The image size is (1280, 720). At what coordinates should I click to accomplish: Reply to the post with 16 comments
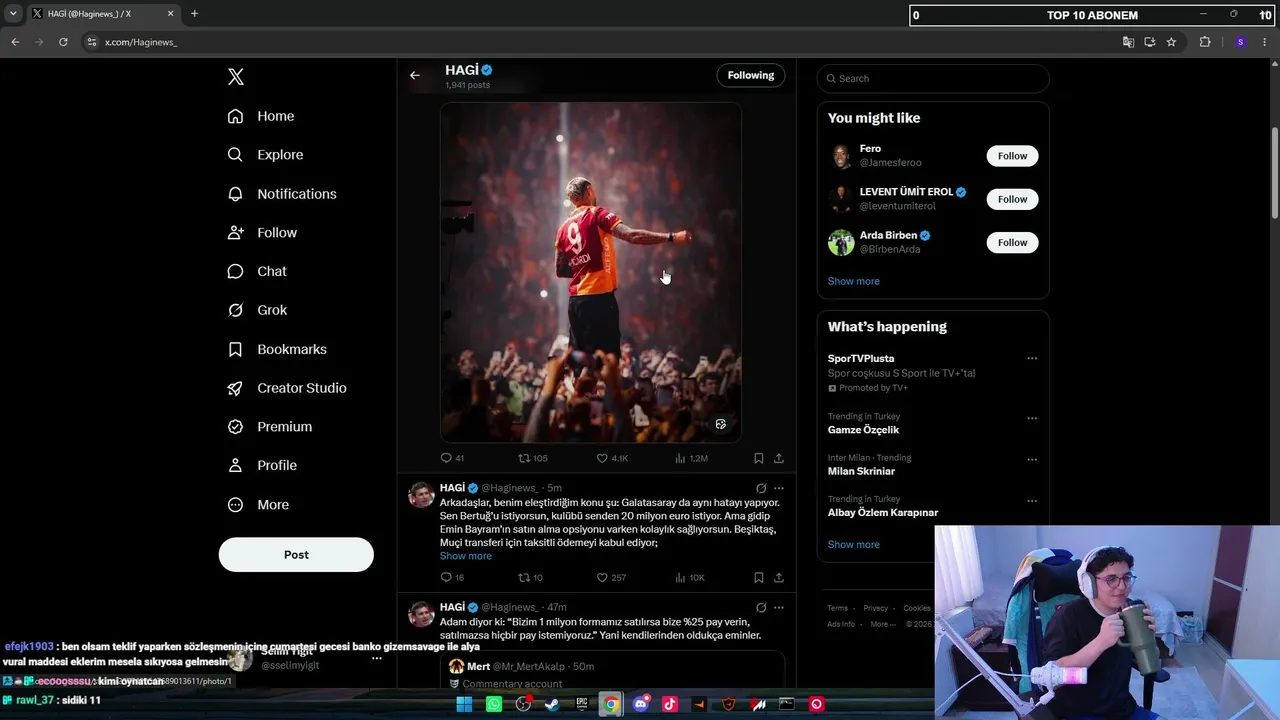tap(452, 577)
